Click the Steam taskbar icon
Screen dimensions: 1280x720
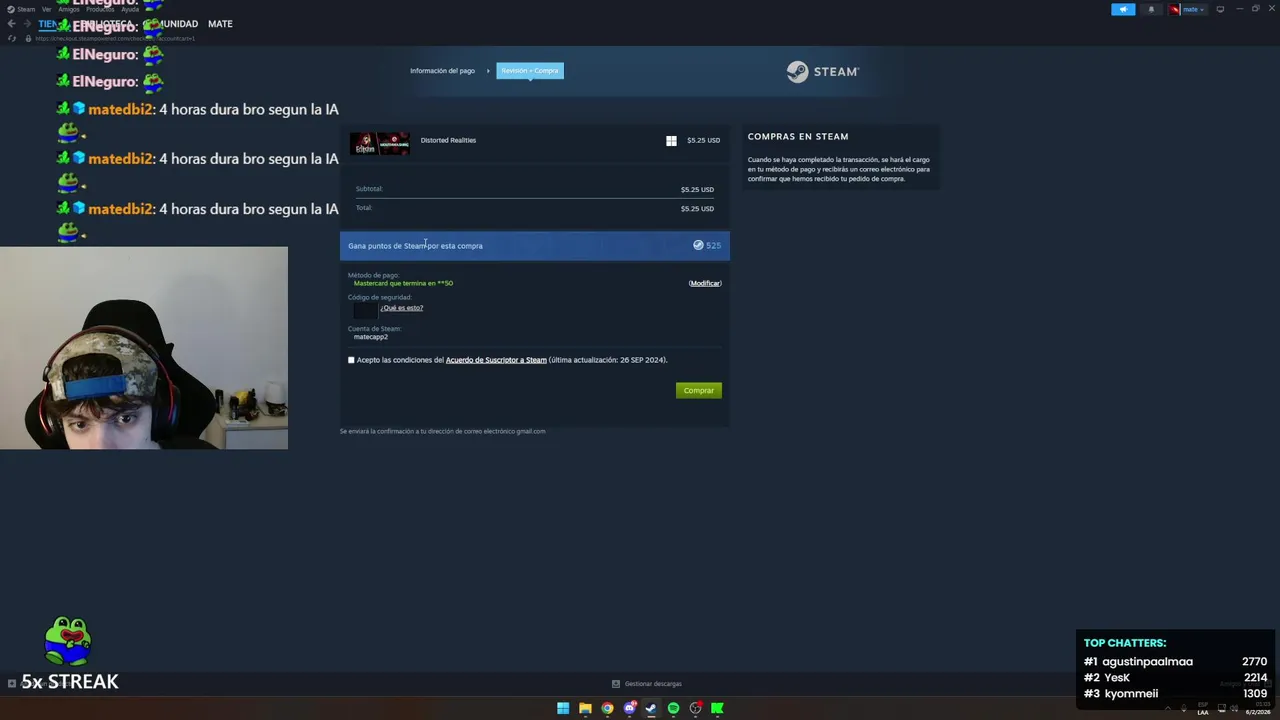[x=651, y=708]
